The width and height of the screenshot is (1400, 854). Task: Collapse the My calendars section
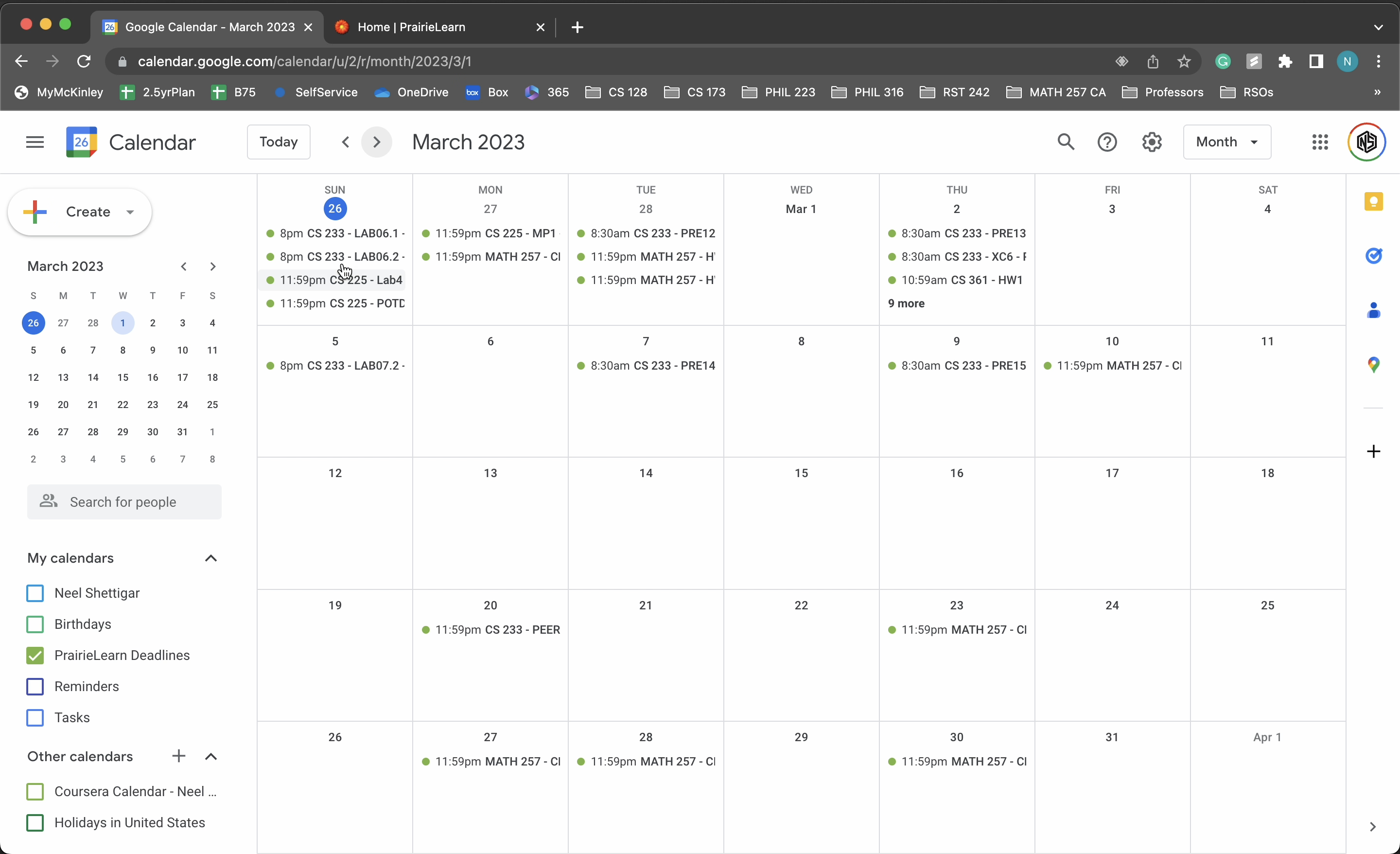coord(211,558)
